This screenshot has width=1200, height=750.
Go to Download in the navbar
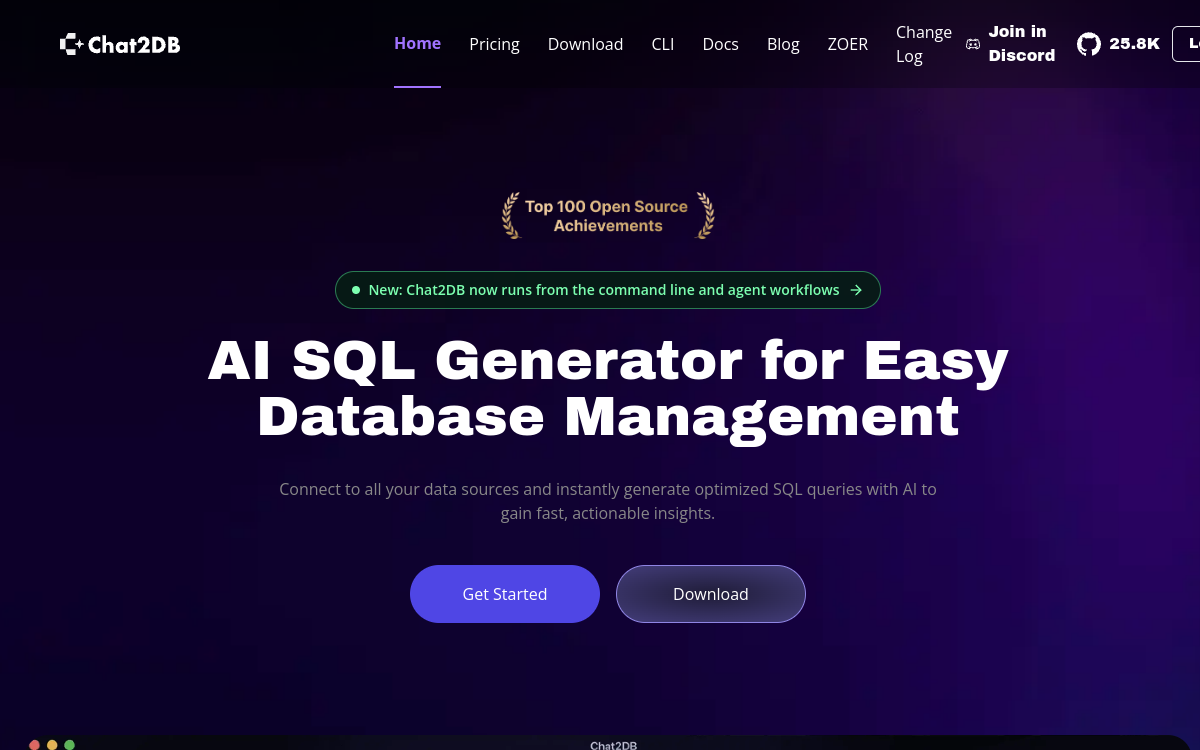pos(585,44)
